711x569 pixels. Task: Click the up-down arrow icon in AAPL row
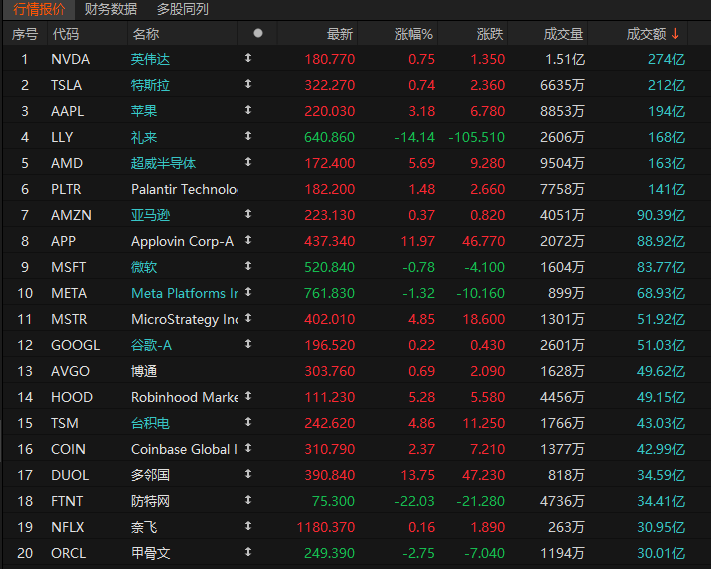pyautogui.click(x=248, y=110)
